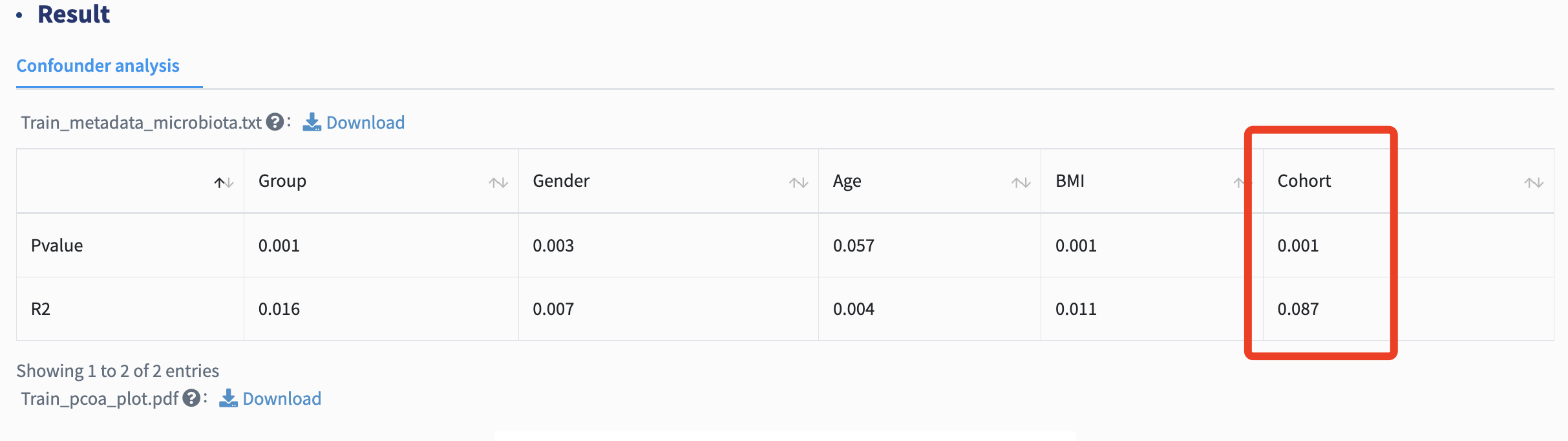Download the Train_metadata_microbiota.txt file link
This screenshot has height=441, width=1568.
click(x=366, y=122)
